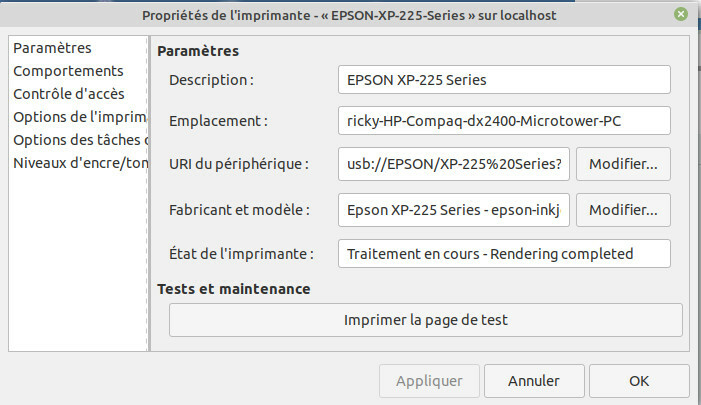Confirm the dialog with OK
Image resolution: width=701 pixels, height=405 pixels.
639,381
